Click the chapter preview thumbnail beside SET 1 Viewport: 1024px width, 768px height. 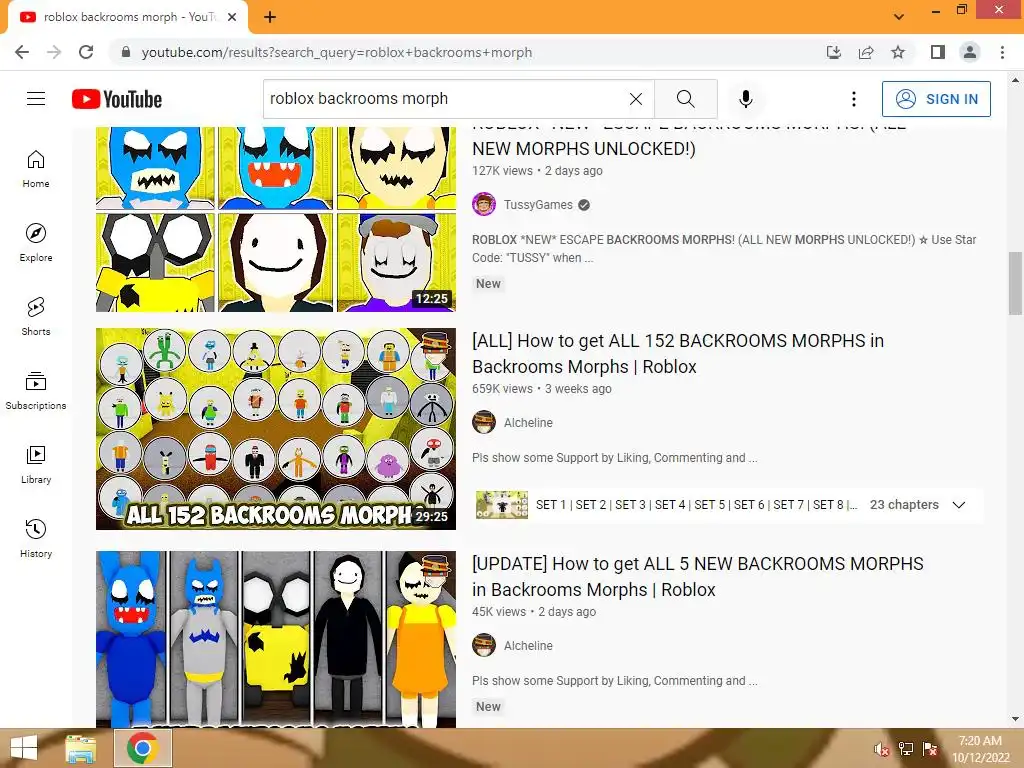[502, 505]
